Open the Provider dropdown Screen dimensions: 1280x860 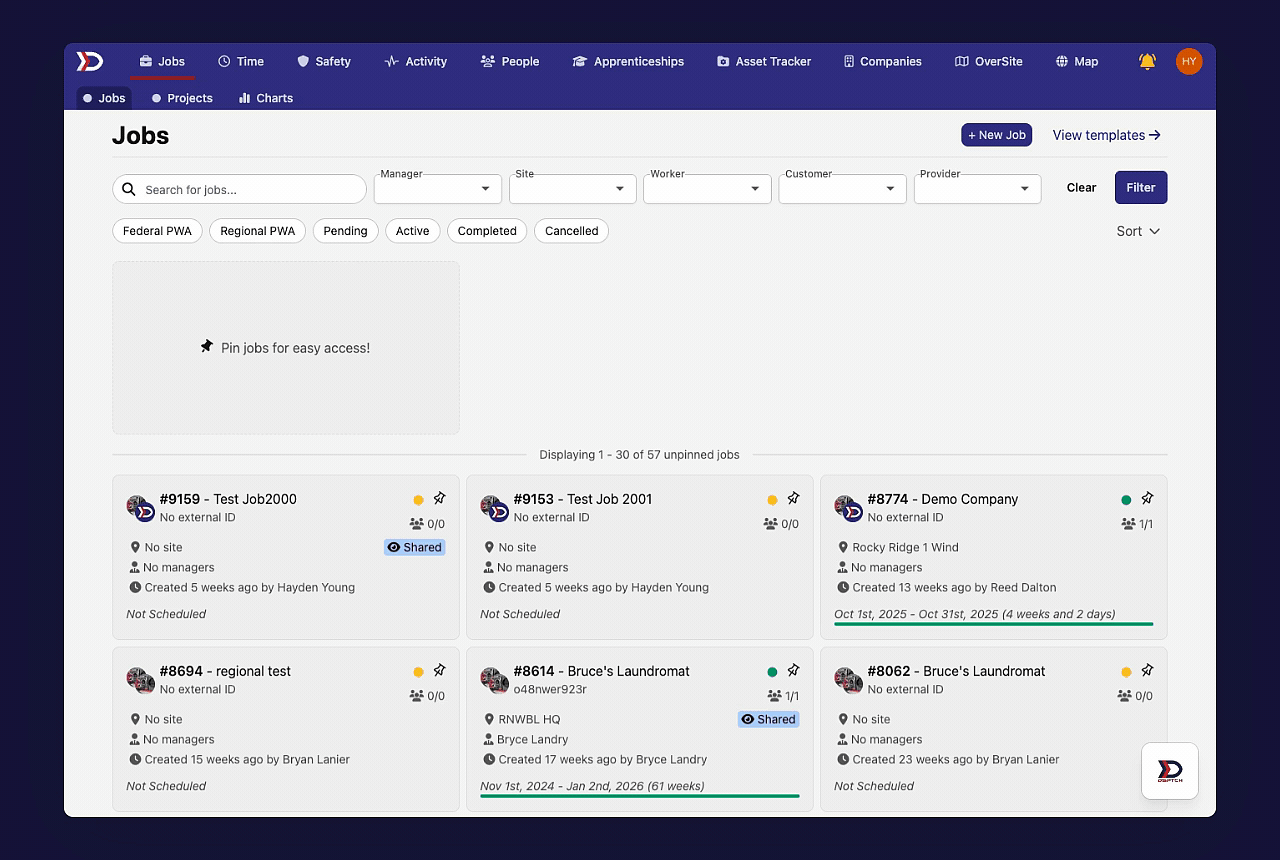point(977,189)
